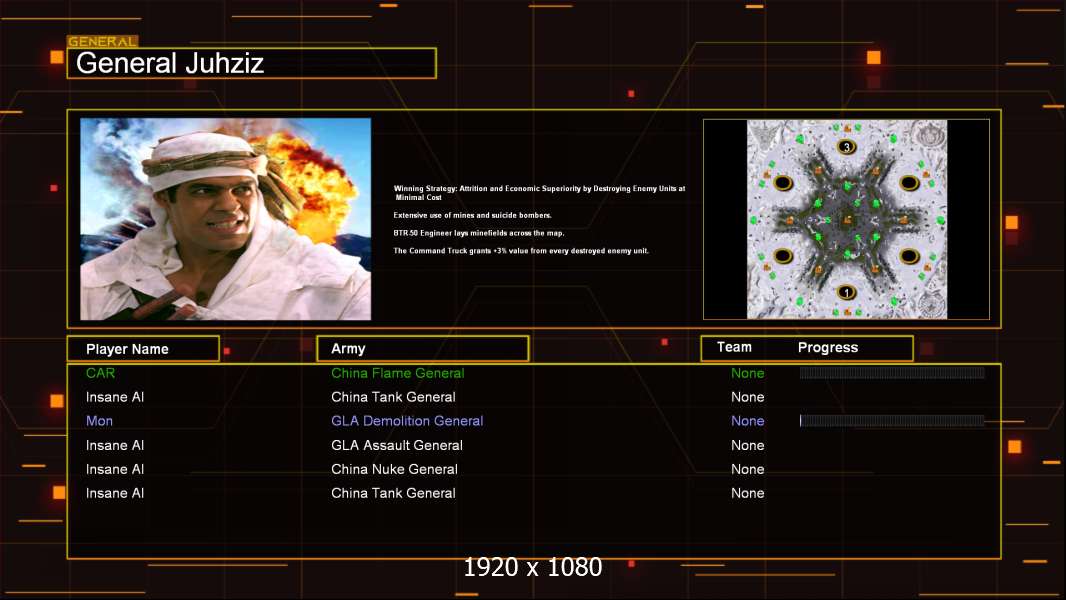Click the Team value None in CAR's row
Image resolution: width=1066 pixels, height=600 pixels.
click(748, 373)
